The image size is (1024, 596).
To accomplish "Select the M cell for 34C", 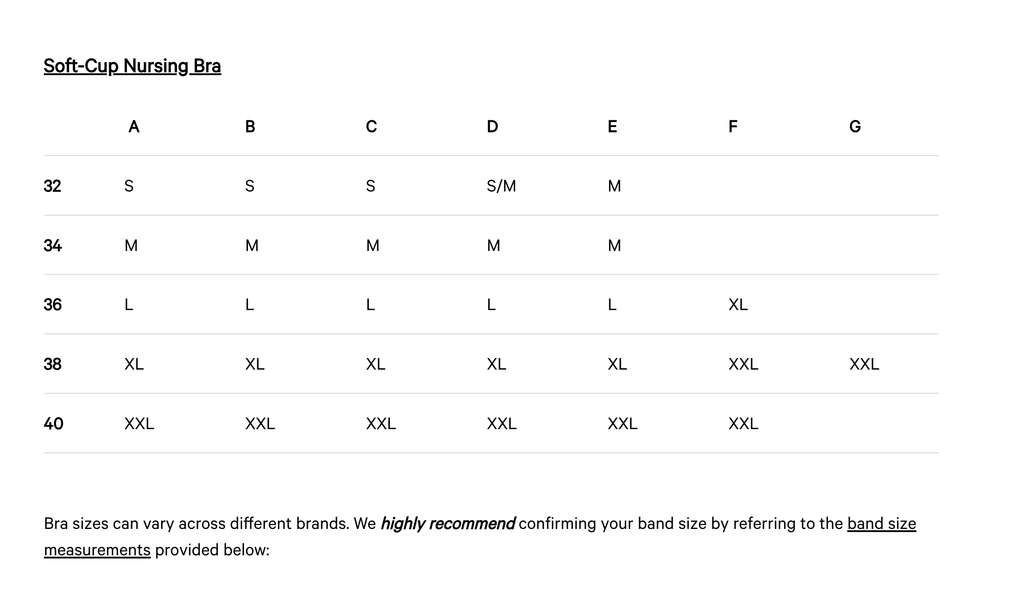I will click(372, 245).
